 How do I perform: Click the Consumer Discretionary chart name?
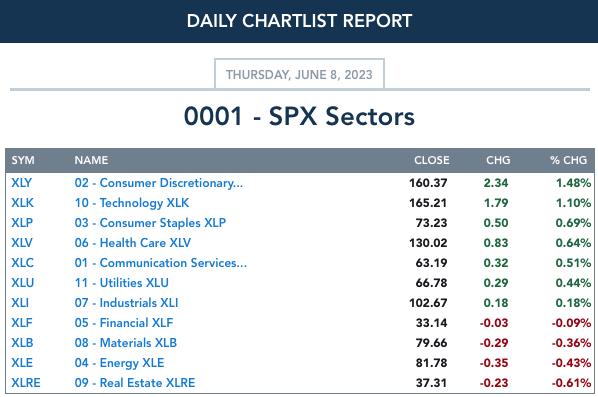[x=159, y=183]
